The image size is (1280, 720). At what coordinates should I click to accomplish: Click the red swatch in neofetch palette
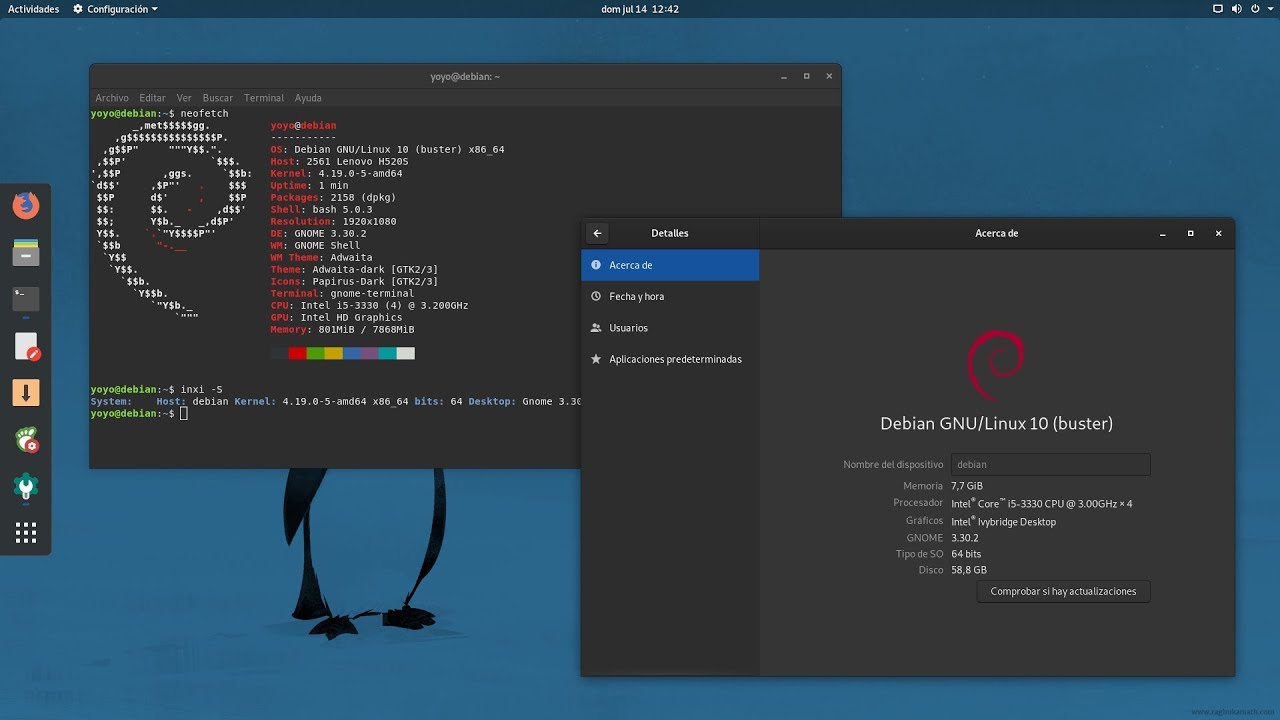pos(297,353)
